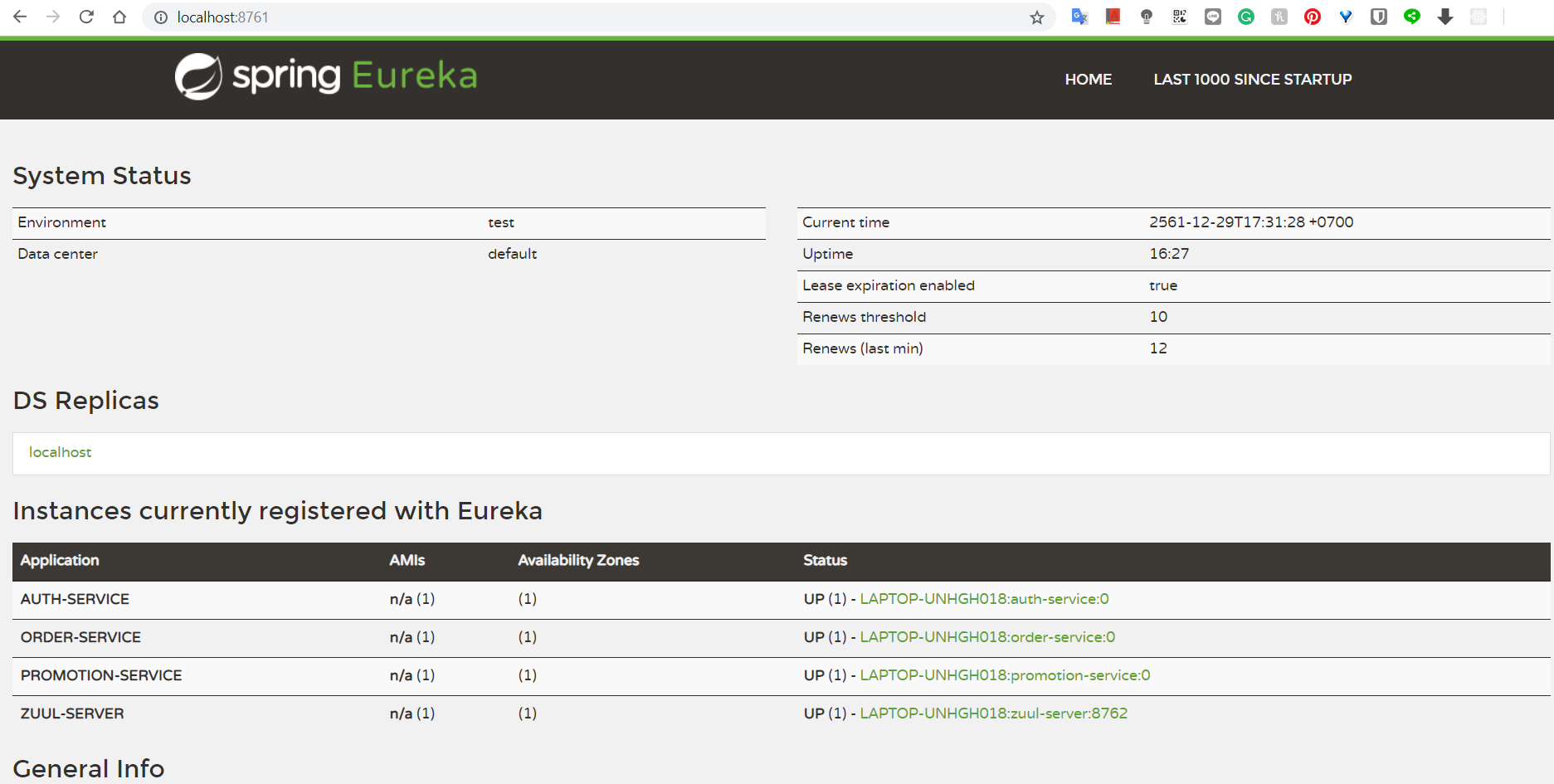Click the browser forward arrow
1554x784 pixels.
click(x=53, y=17)
